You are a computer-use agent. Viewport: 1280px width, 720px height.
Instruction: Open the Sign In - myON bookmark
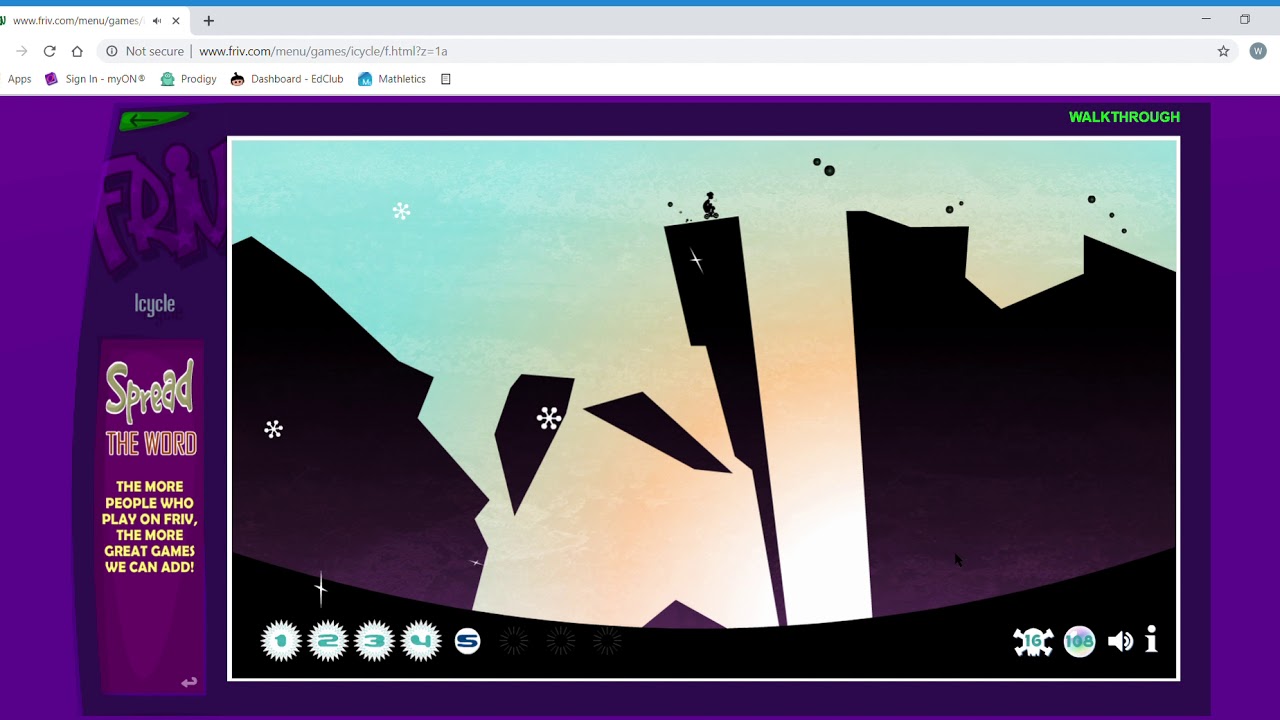[x=95, y=79]
